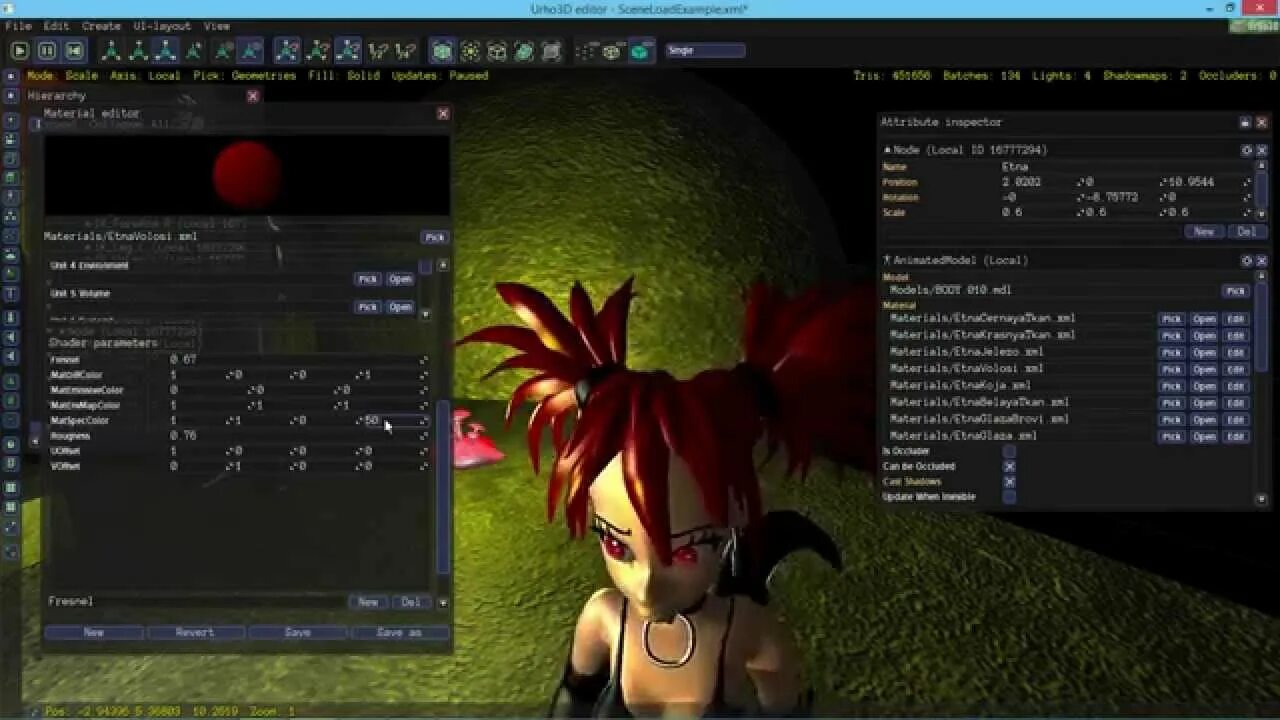Set pick mode to zones icon

pyautogui.click(x=496, y=50)
